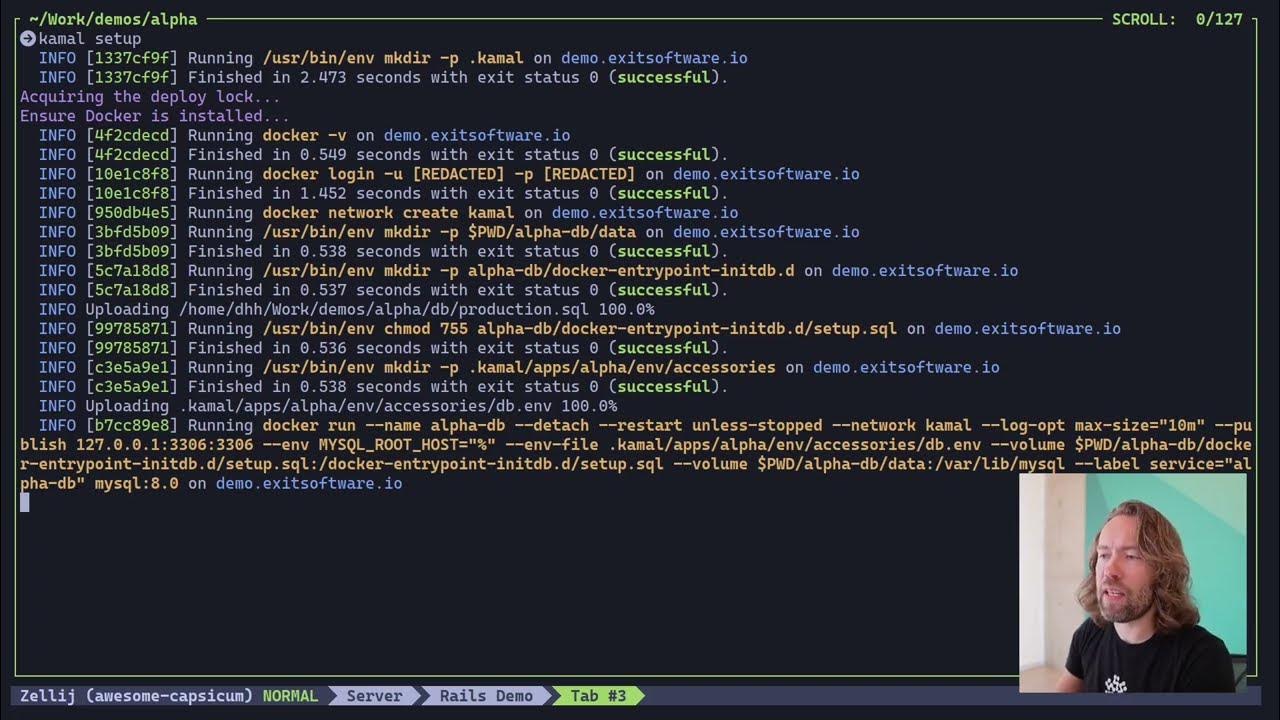Click the NORMAL mode indicator

tap(290, 695)
